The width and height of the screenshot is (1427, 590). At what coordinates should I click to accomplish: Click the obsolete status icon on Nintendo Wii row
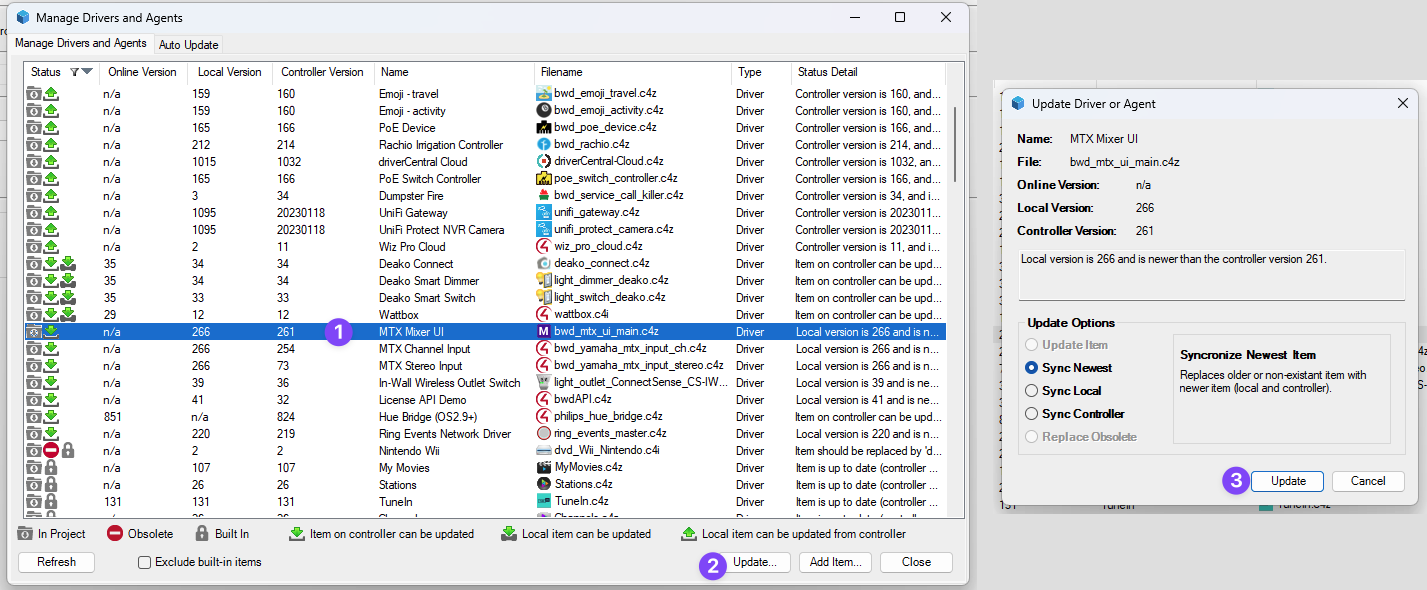click(x=51, y=451)
